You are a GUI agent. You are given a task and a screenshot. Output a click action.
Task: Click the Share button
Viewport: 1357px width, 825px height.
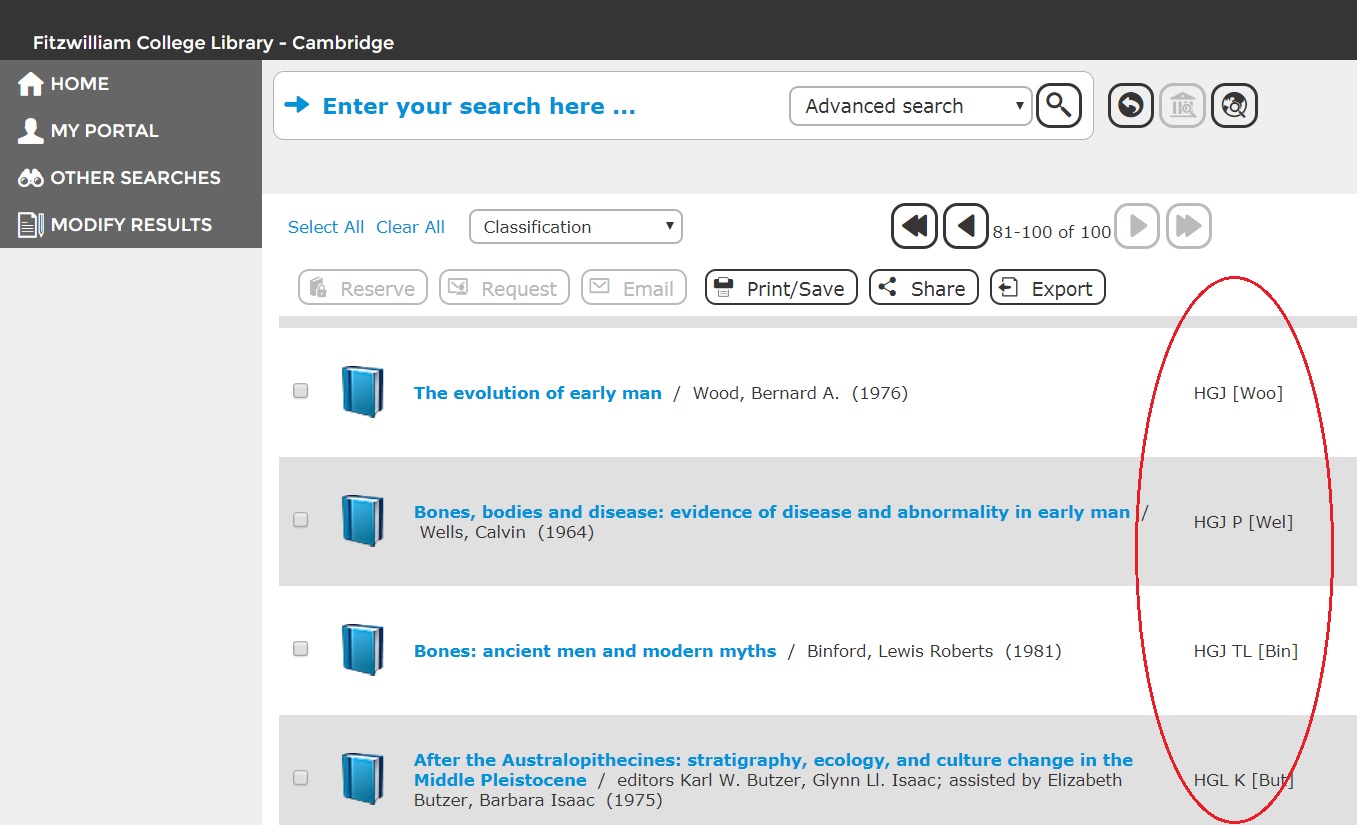[x=924, y=288]
